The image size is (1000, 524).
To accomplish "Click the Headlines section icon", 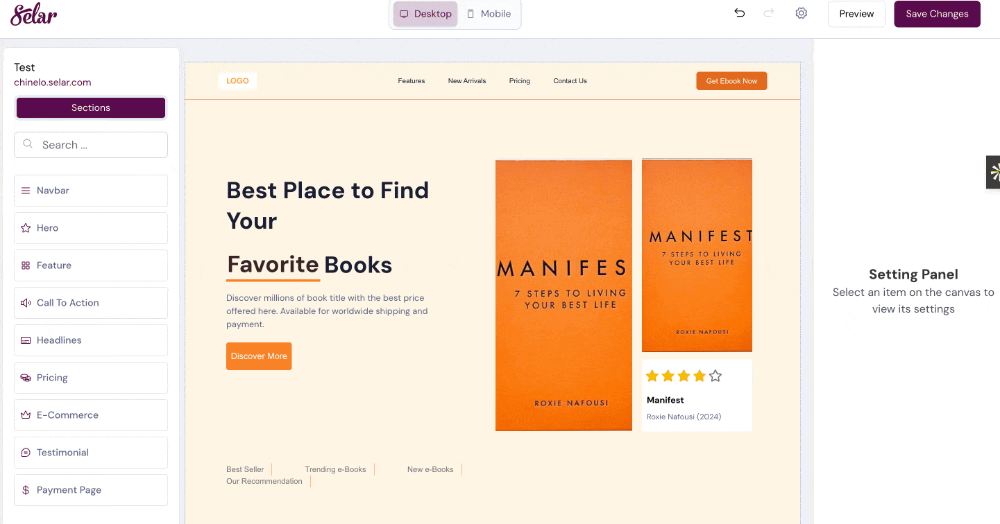I will click(x=26, y=340).
